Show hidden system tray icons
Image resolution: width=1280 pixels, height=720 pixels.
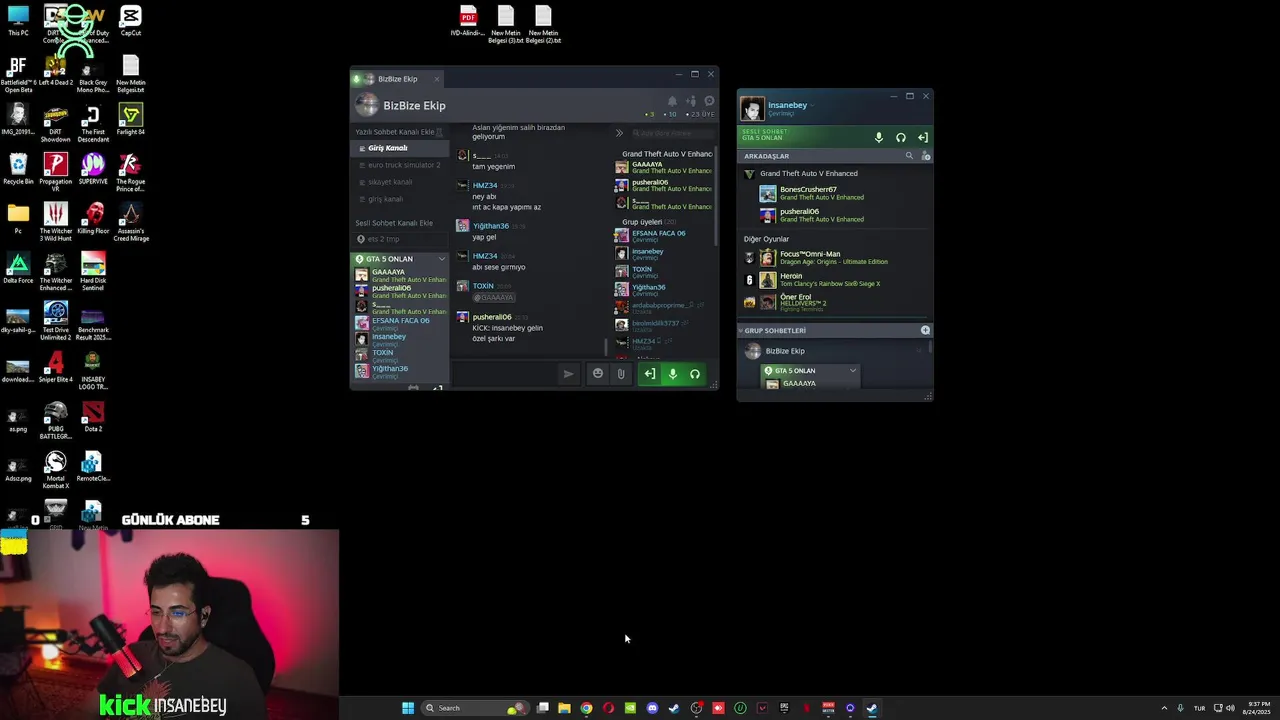click(x=1164, y=708)
